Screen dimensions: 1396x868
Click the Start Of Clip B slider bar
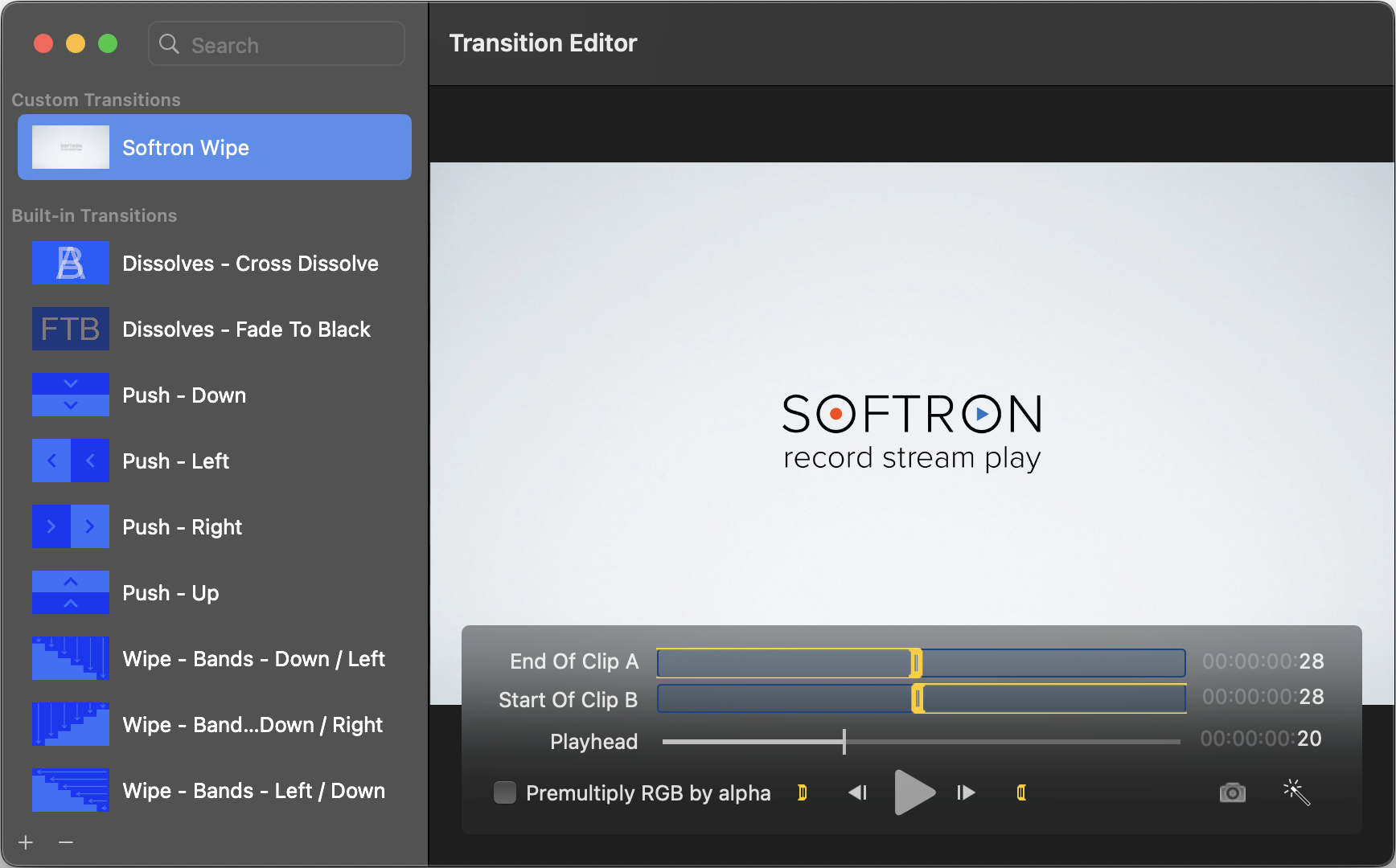click(922, 698)
